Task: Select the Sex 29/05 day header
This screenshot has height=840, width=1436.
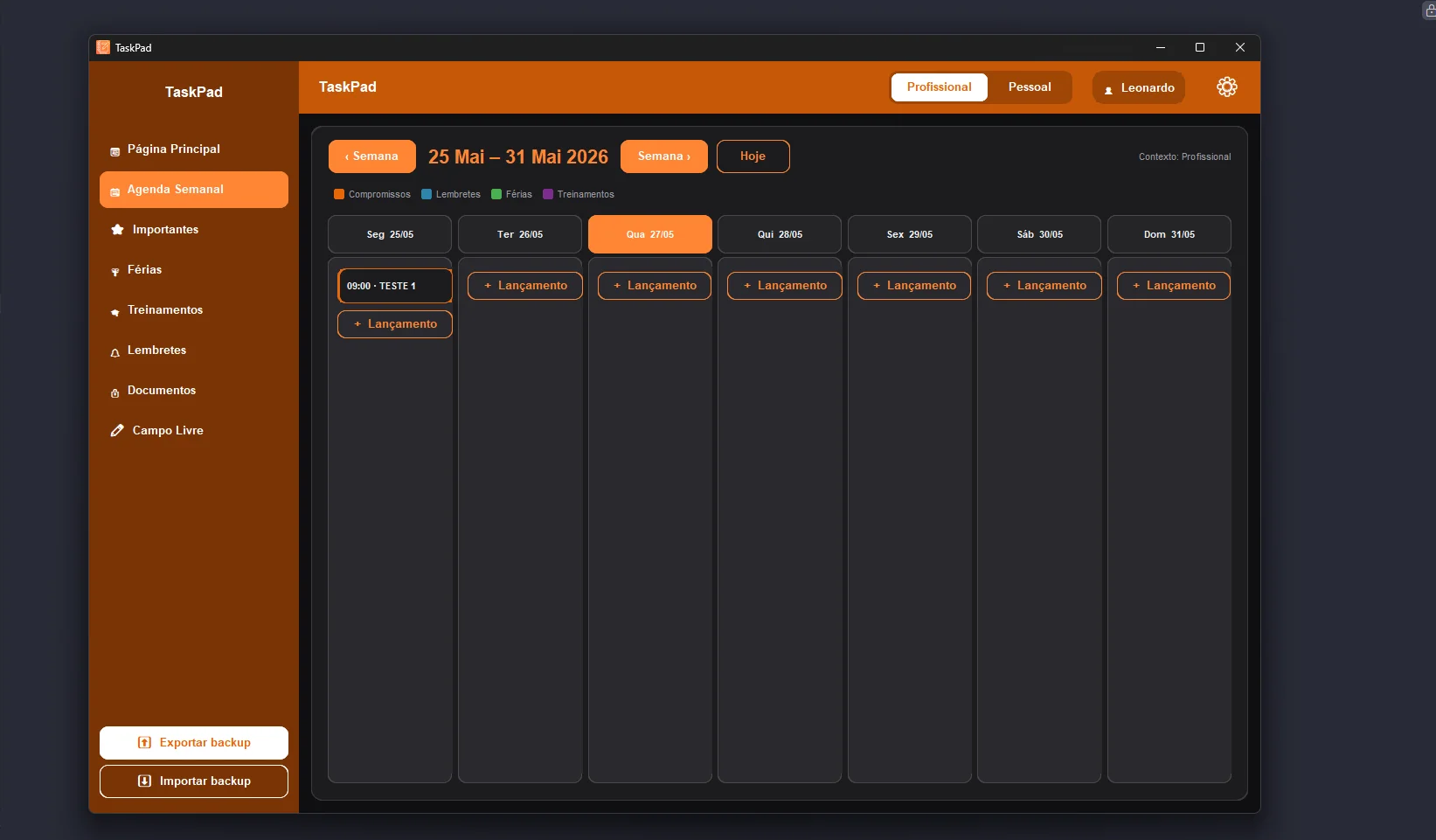Action: (x=910, y=234)
